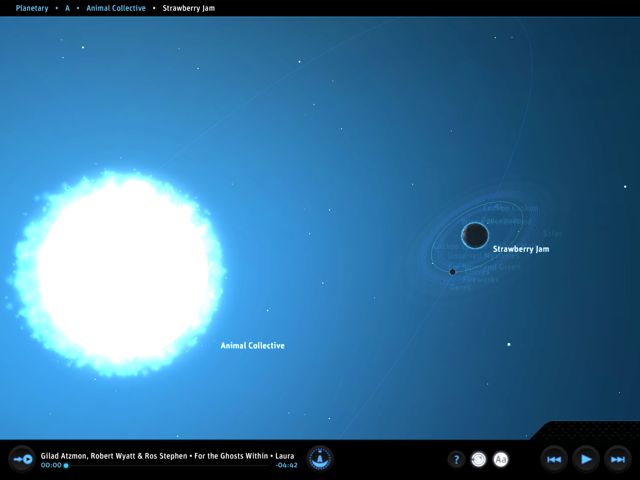Click the playback progress scrubber knob
Image resolution: width=640 pixels, height=480 pixels.
(66, 466)
